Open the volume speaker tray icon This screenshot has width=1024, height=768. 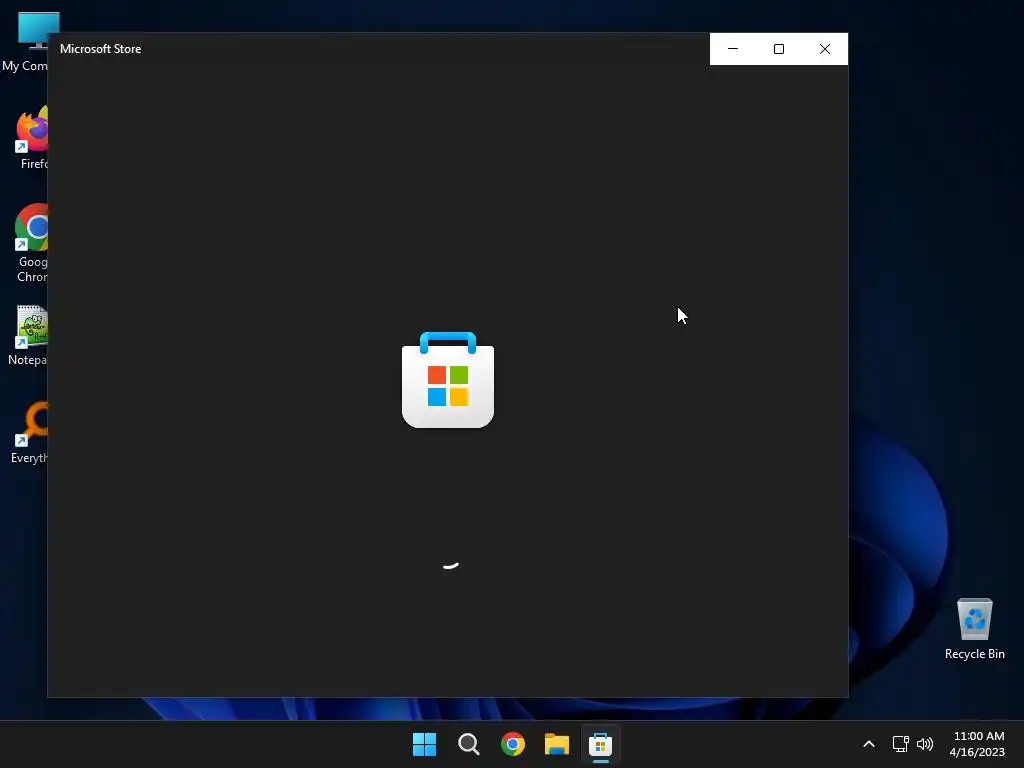[925, 744]
